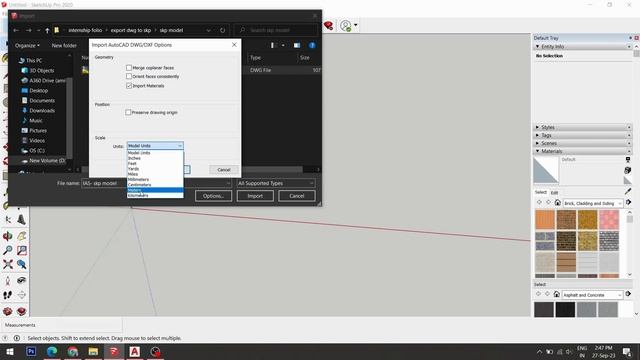The height and width of the screenshot is (360, 640).
Task: Select the Orbit tool in left toolbar
Action: click(x=7, y=236)
